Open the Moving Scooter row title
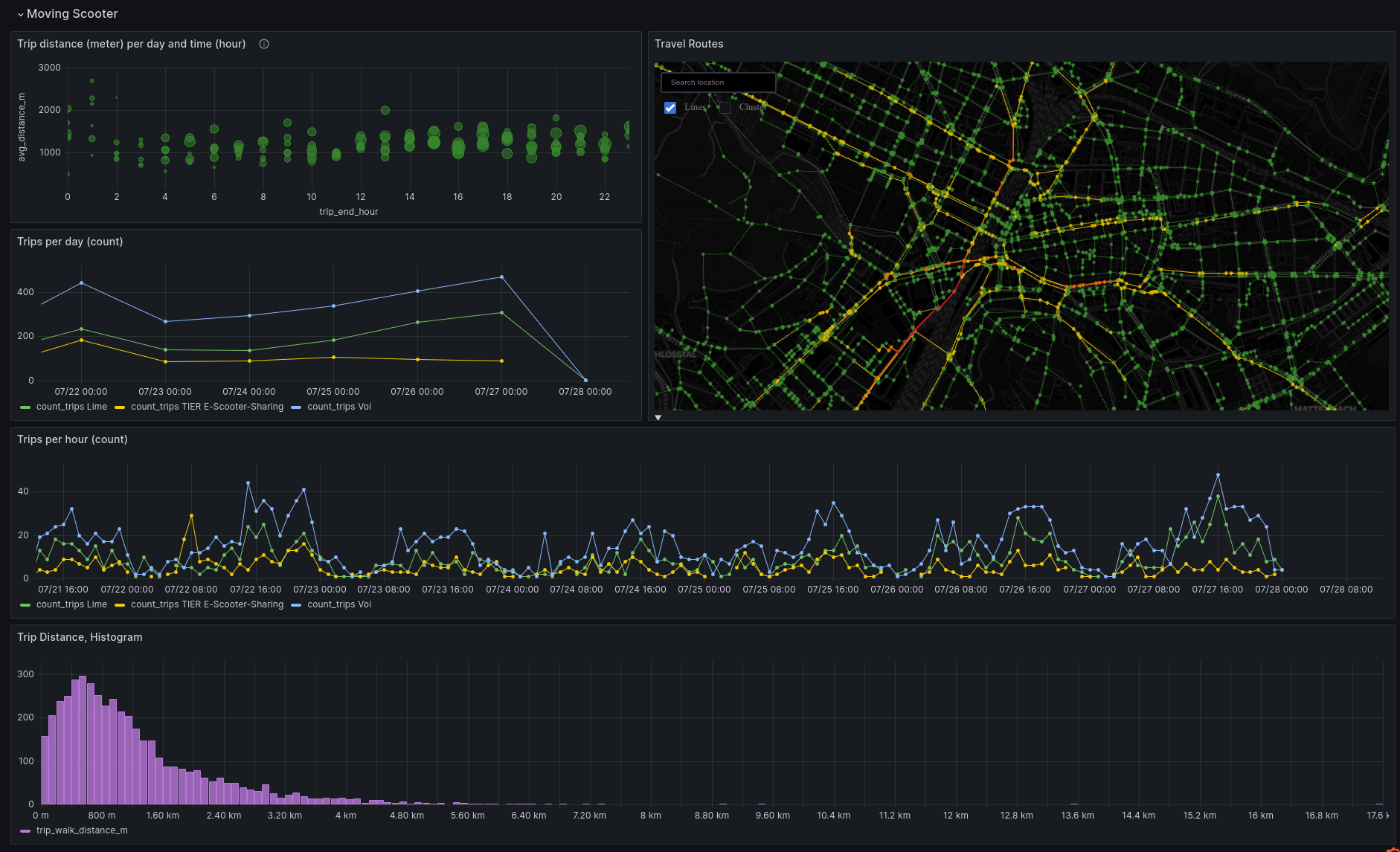The image size is (1400, 852). tap(72, 13)
